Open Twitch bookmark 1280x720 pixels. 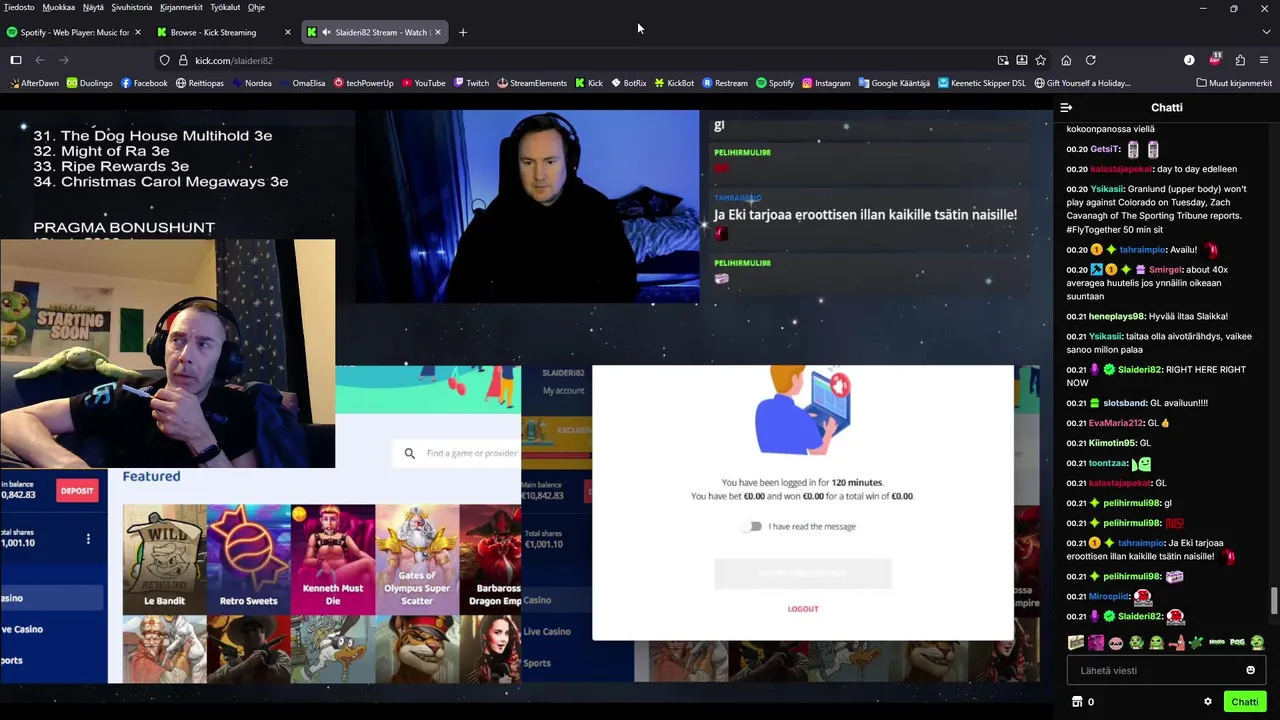[x=471, y=83]
